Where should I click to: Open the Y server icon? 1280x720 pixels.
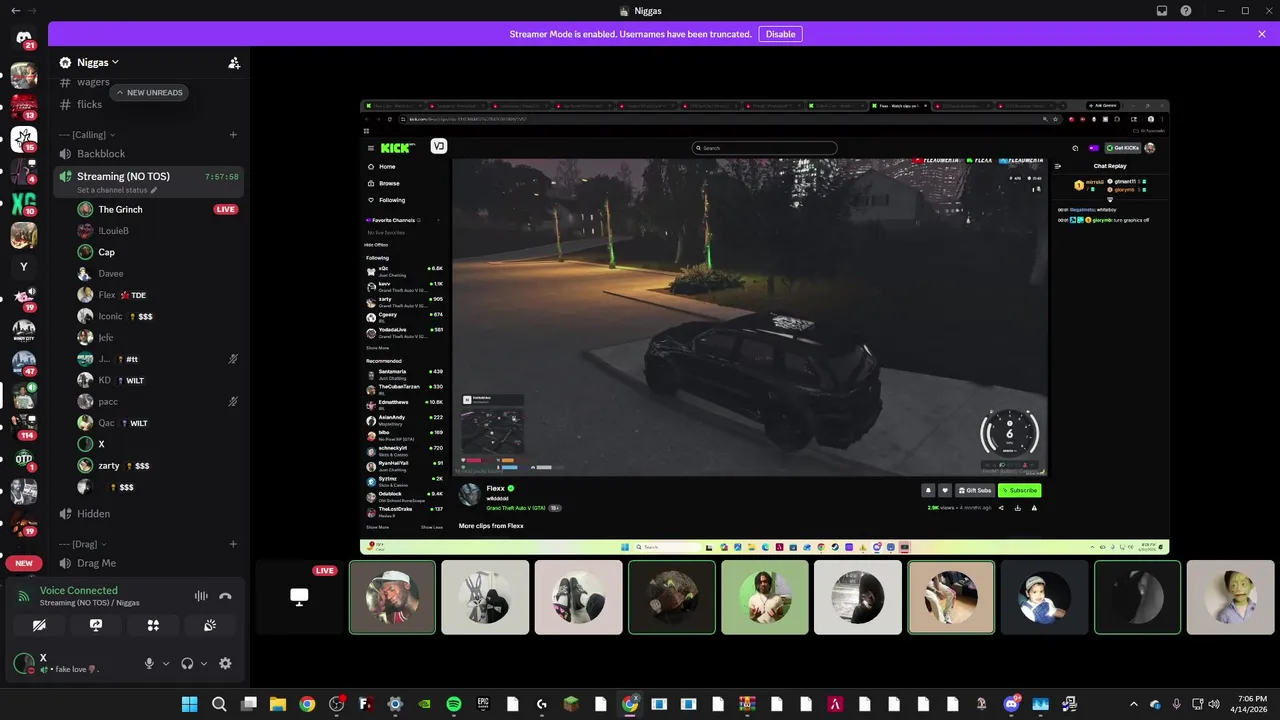point(24,267)
